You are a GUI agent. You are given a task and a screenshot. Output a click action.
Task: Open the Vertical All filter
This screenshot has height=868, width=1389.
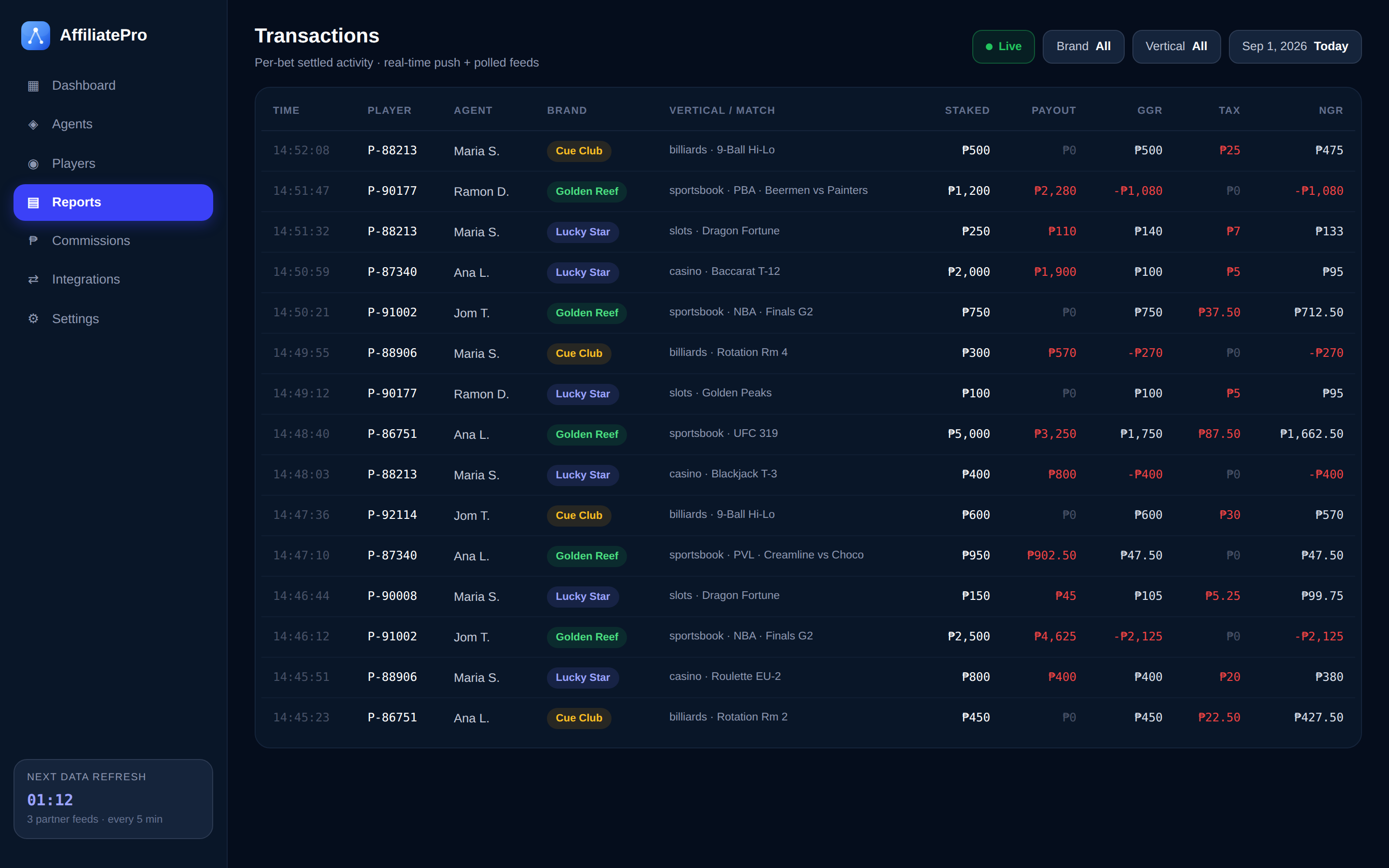[1176, 46]
